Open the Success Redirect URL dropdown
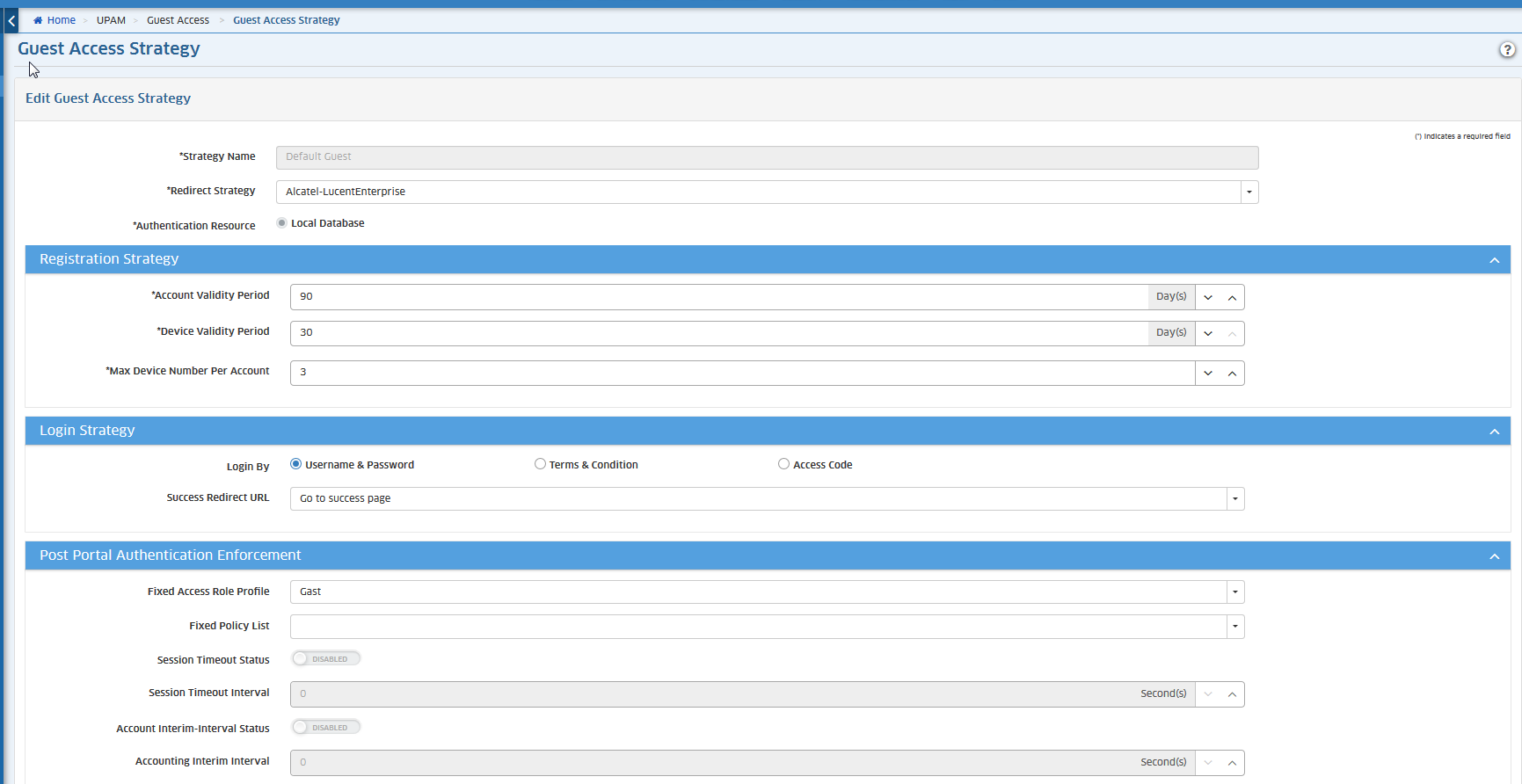1522x784 pixels. (1234, 499)
